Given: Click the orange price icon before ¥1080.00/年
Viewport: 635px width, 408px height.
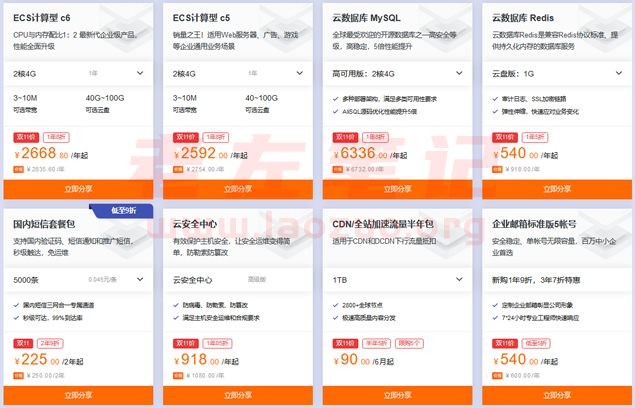Looking at the screenshot, I should point(178,376).
